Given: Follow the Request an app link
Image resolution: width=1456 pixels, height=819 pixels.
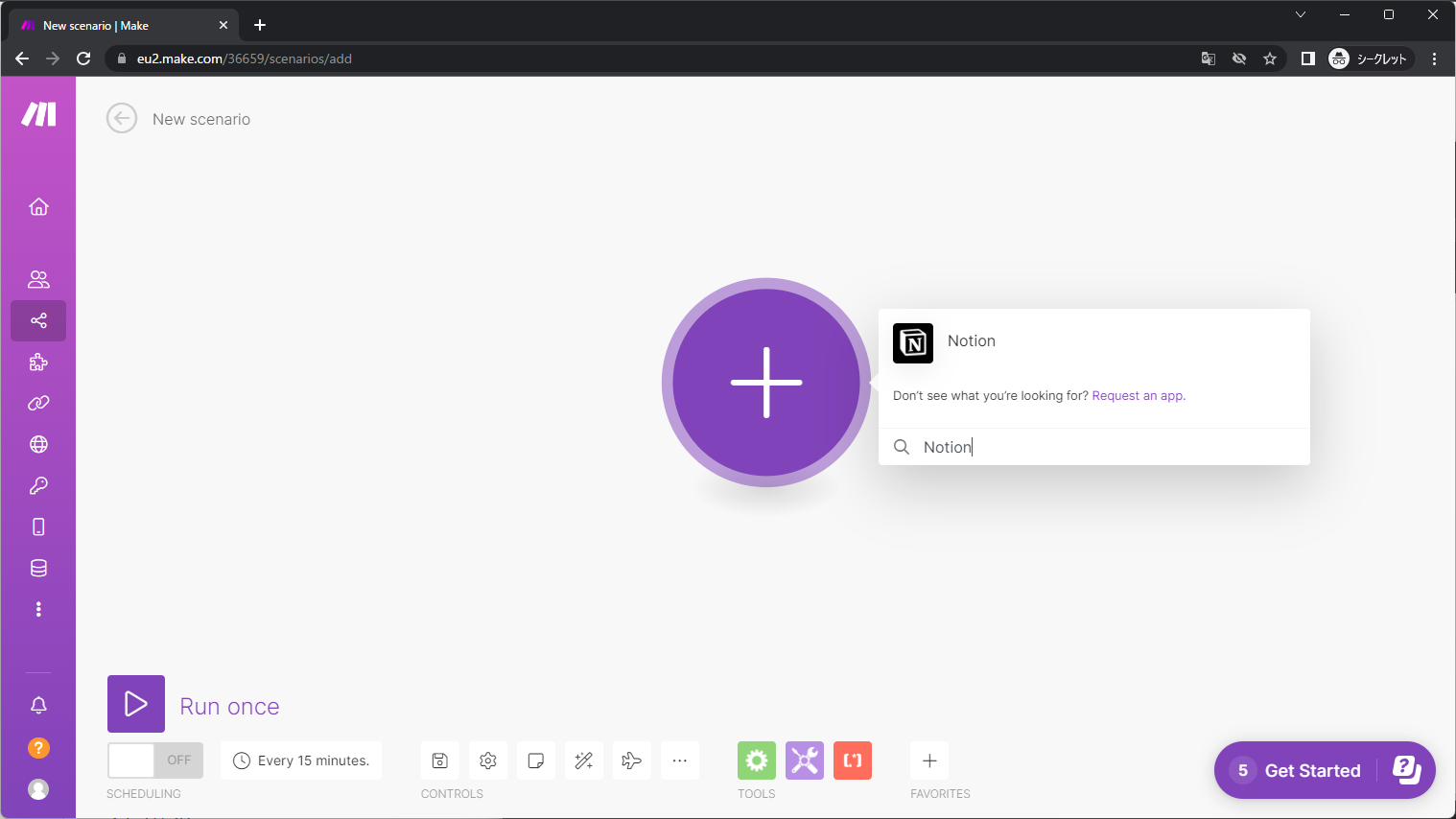Looking at the screenshot, I should point(1139,395).
